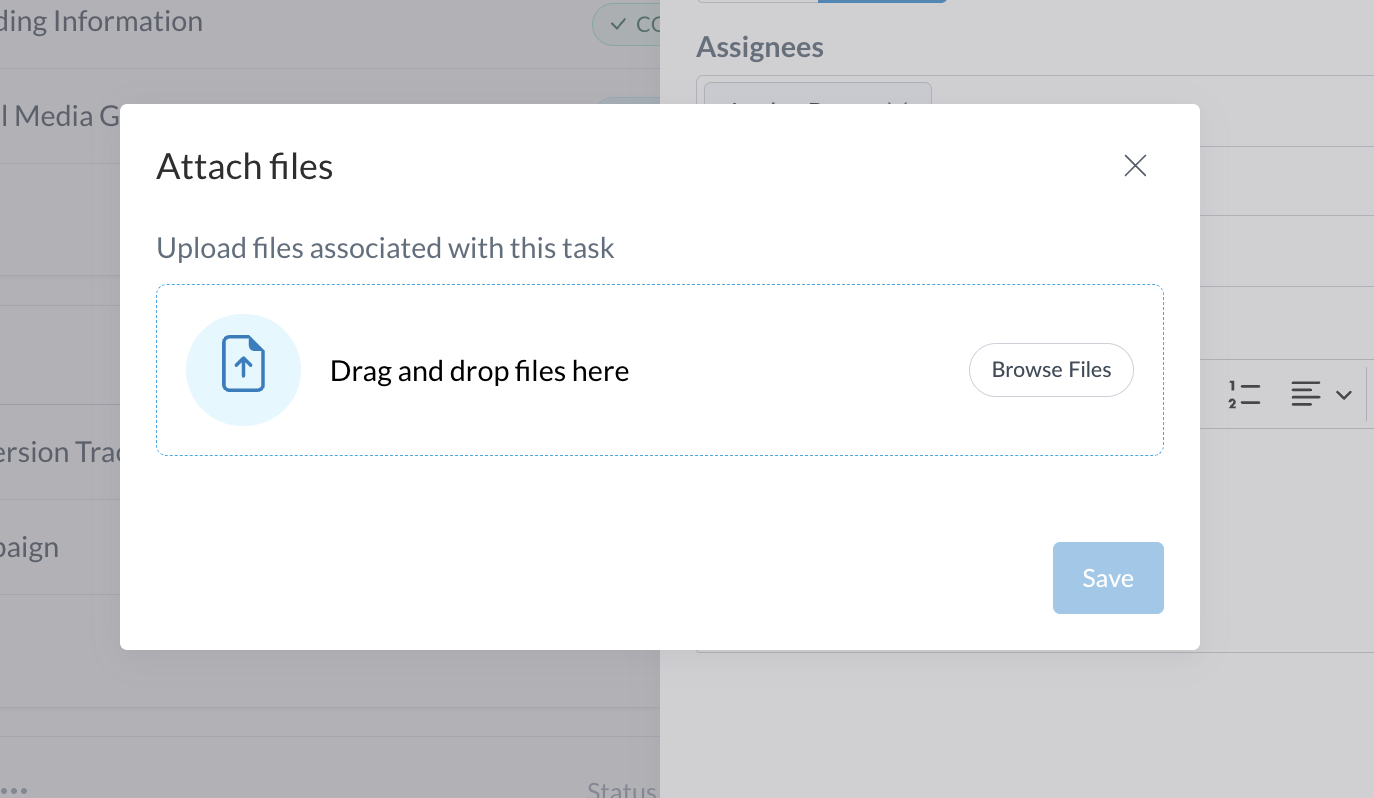Close the Attach files dialog
1374x798 pixels.
[x=1134, y=166]
